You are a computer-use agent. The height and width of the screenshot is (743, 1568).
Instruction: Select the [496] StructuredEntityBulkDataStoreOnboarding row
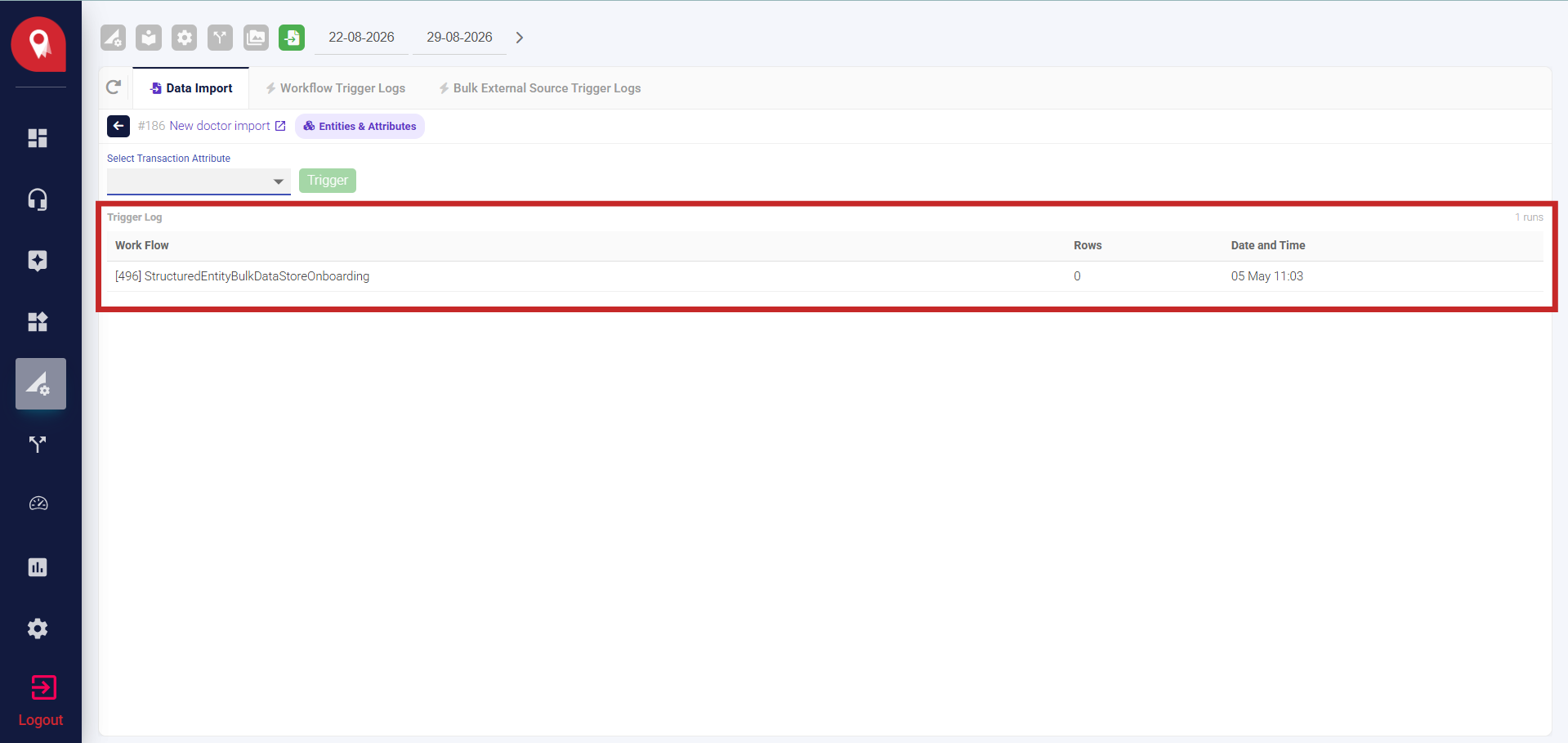tap(825, 276)
